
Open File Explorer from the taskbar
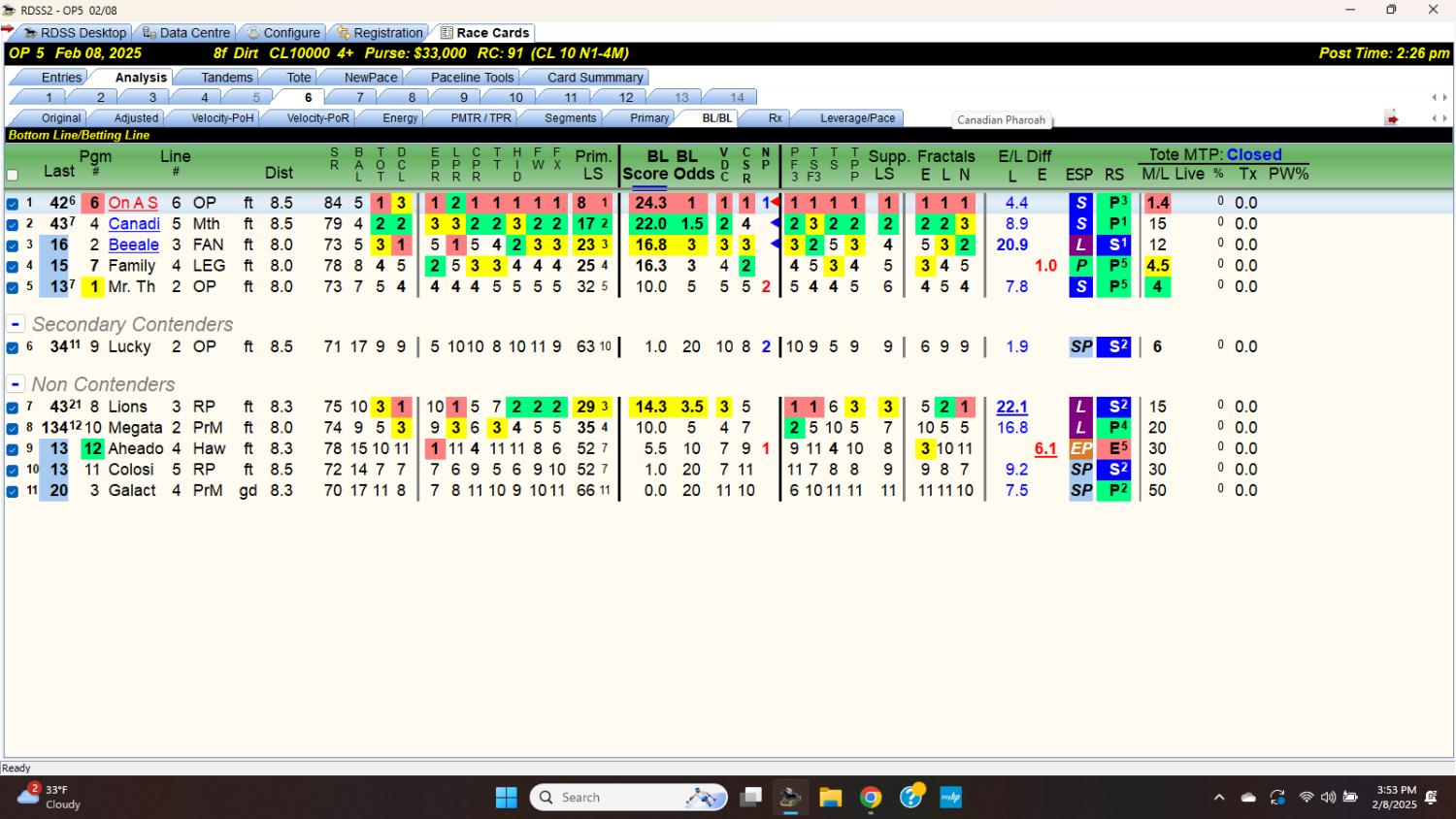(830, 798)
